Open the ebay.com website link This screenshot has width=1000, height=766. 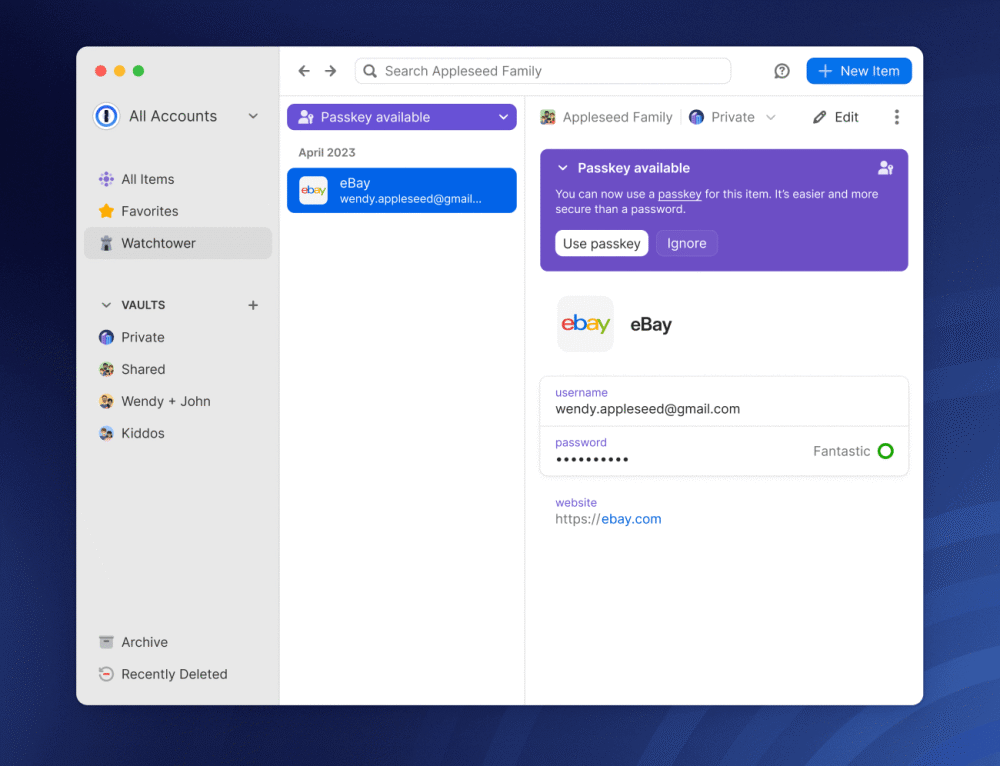631,518
